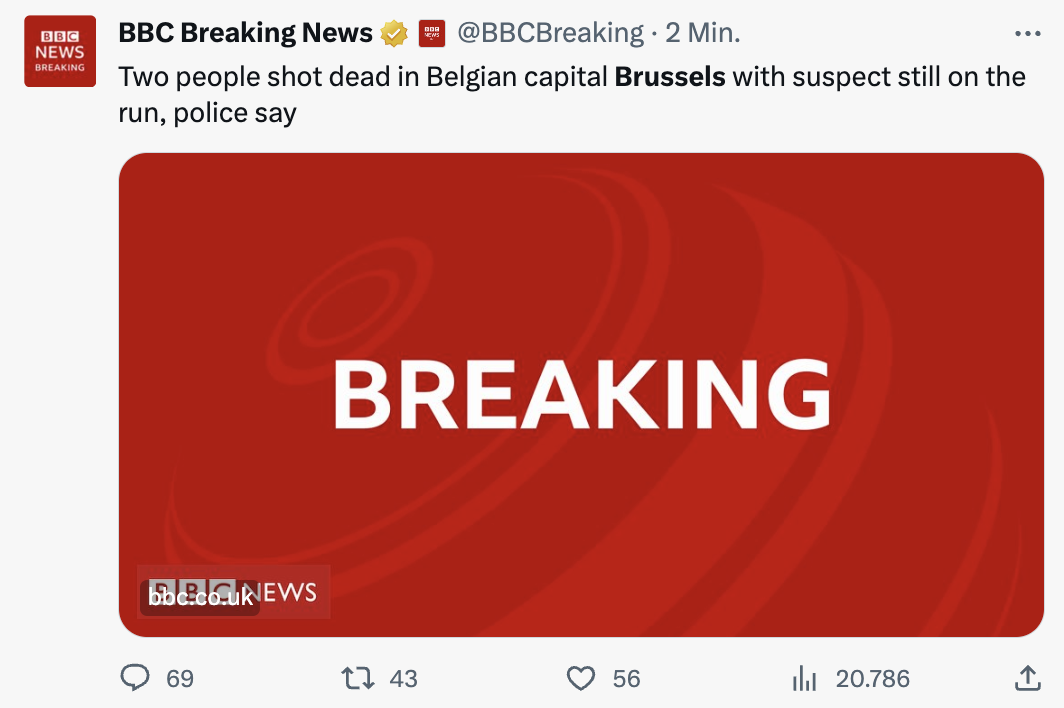1064x708 pixels.
Task: Click the repost arrows icon
Action: [357, 679]
